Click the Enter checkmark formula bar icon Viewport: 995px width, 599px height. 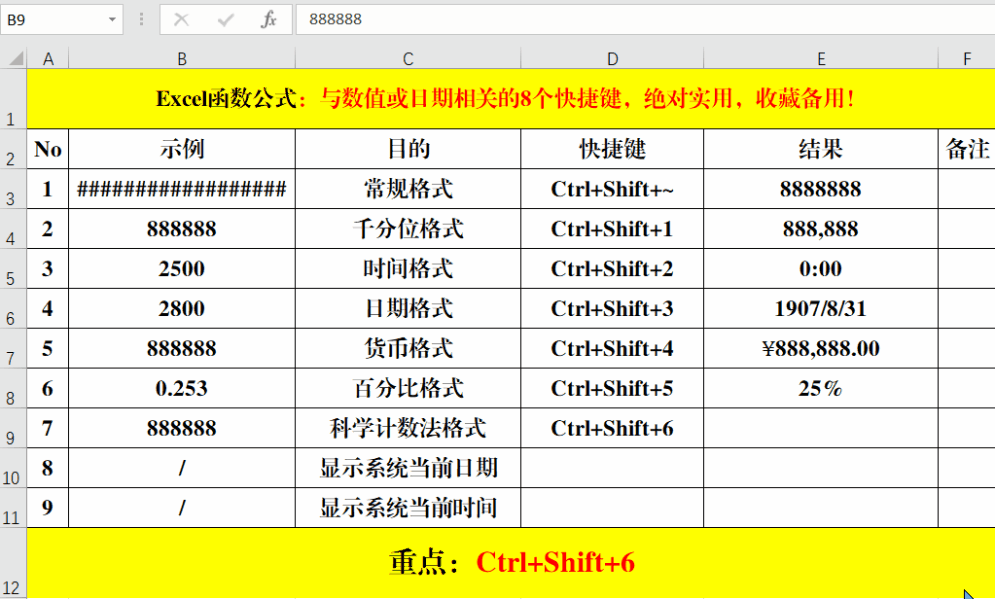coord(225,20)
